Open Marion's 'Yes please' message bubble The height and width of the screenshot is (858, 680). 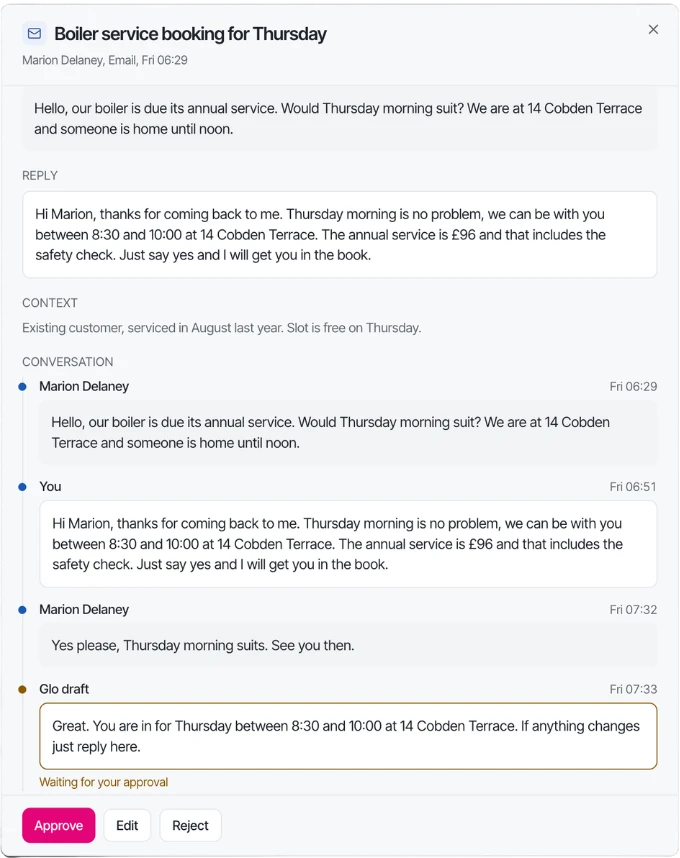point(348,646)
